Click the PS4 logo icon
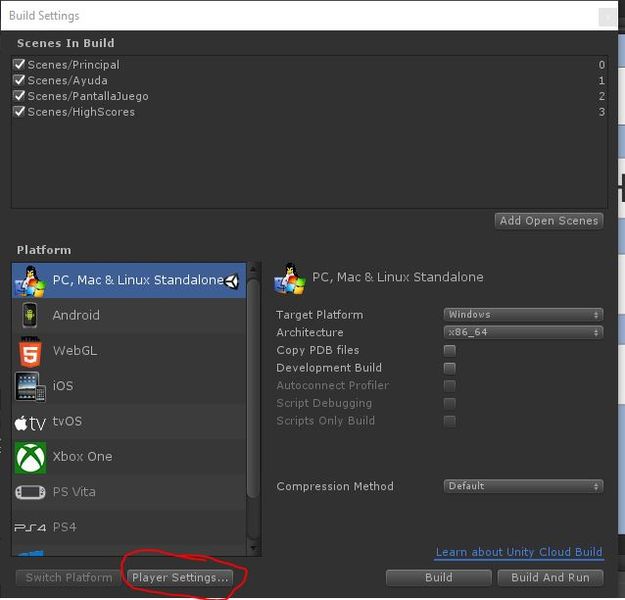625x600 pixels. tap(30, 527)
